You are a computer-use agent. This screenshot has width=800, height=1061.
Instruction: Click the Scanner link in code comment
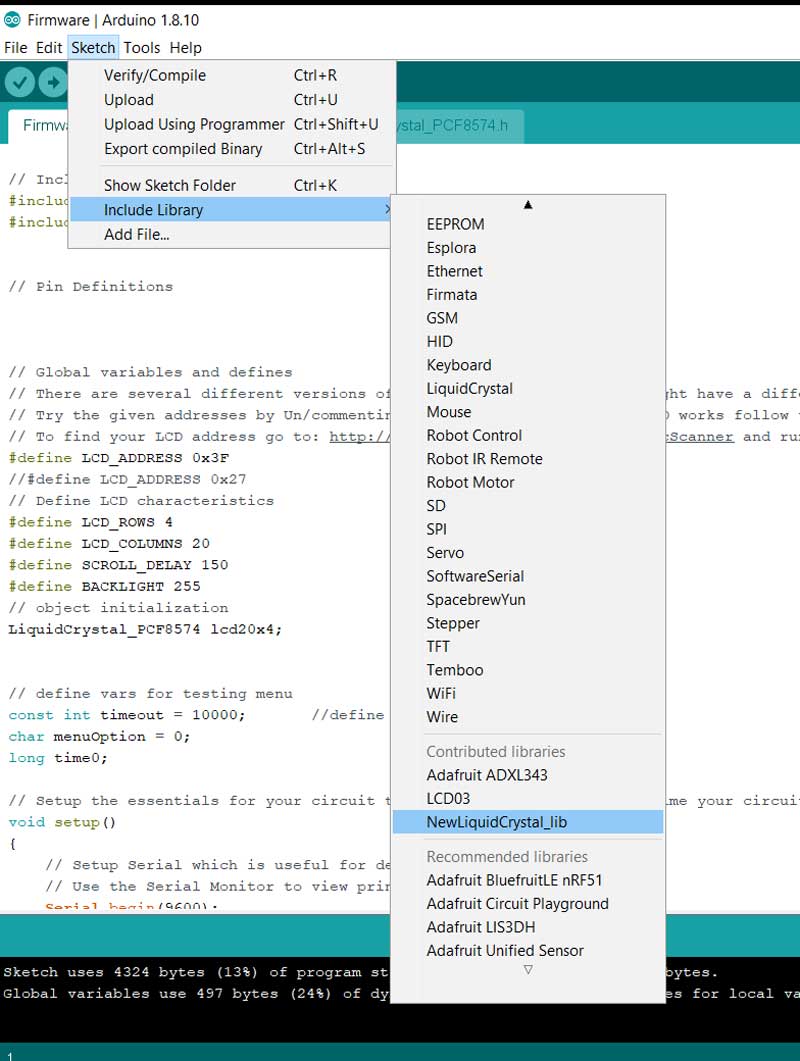(x=700, y=437)
